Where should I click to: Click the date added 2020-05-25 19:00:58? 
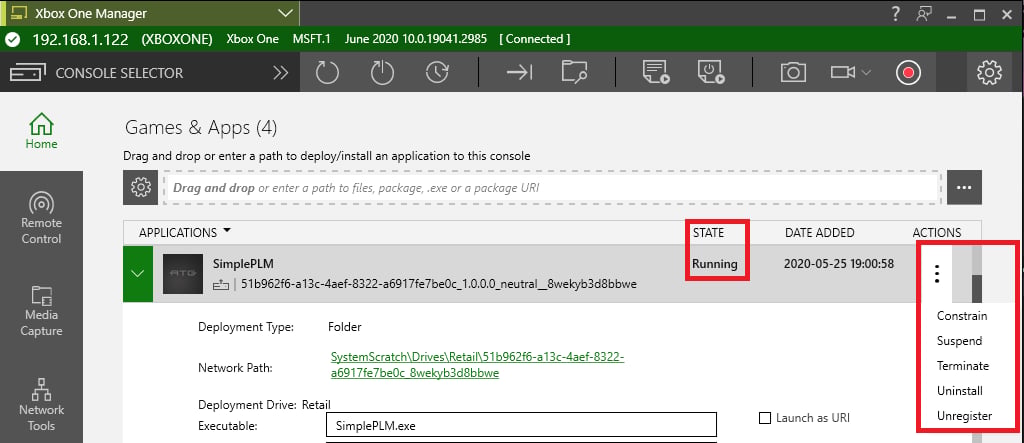click(839, 264)
